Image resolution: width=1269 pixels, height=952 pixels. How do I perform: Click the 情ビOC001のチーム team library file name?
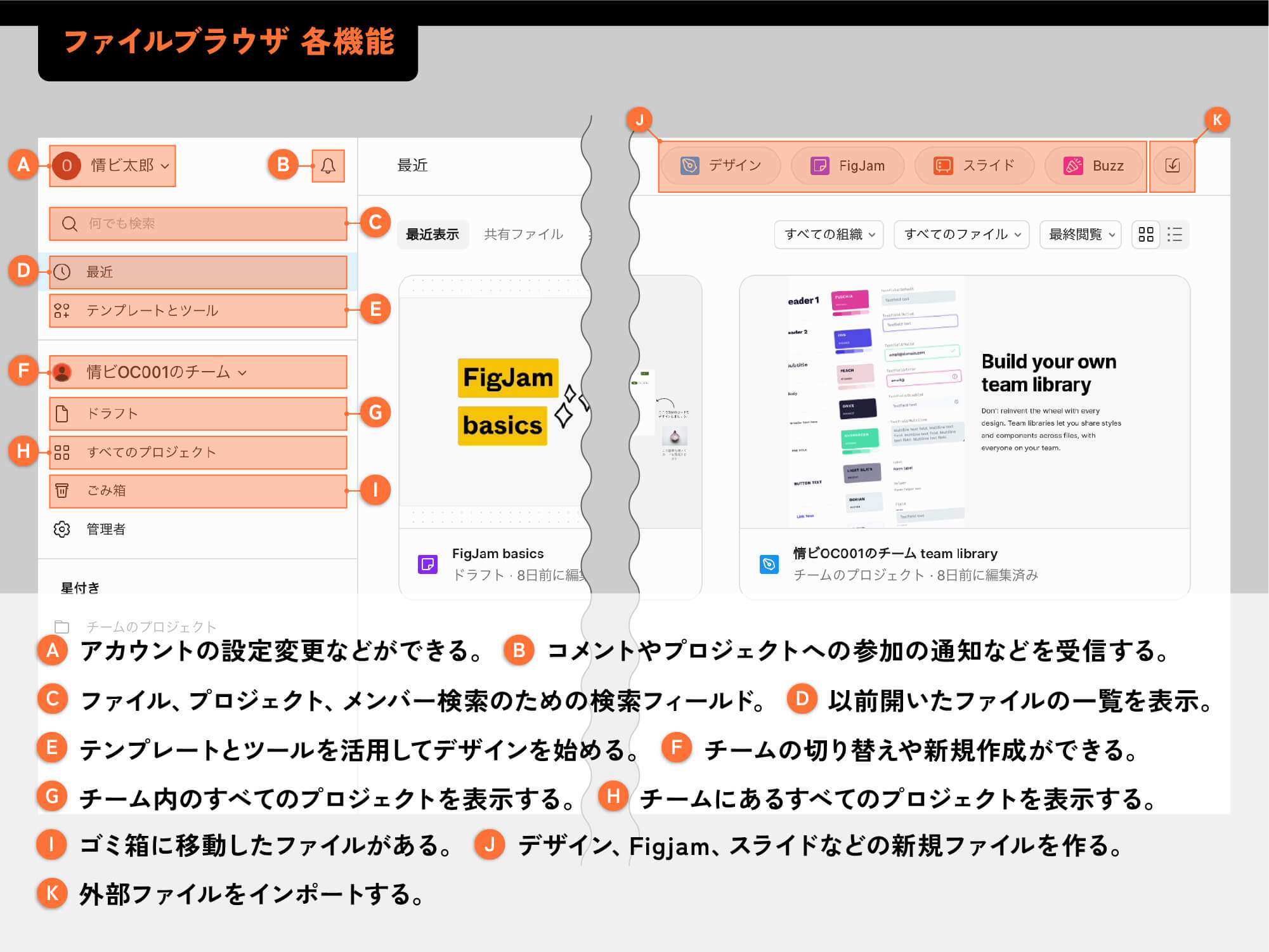pos(895,554)
